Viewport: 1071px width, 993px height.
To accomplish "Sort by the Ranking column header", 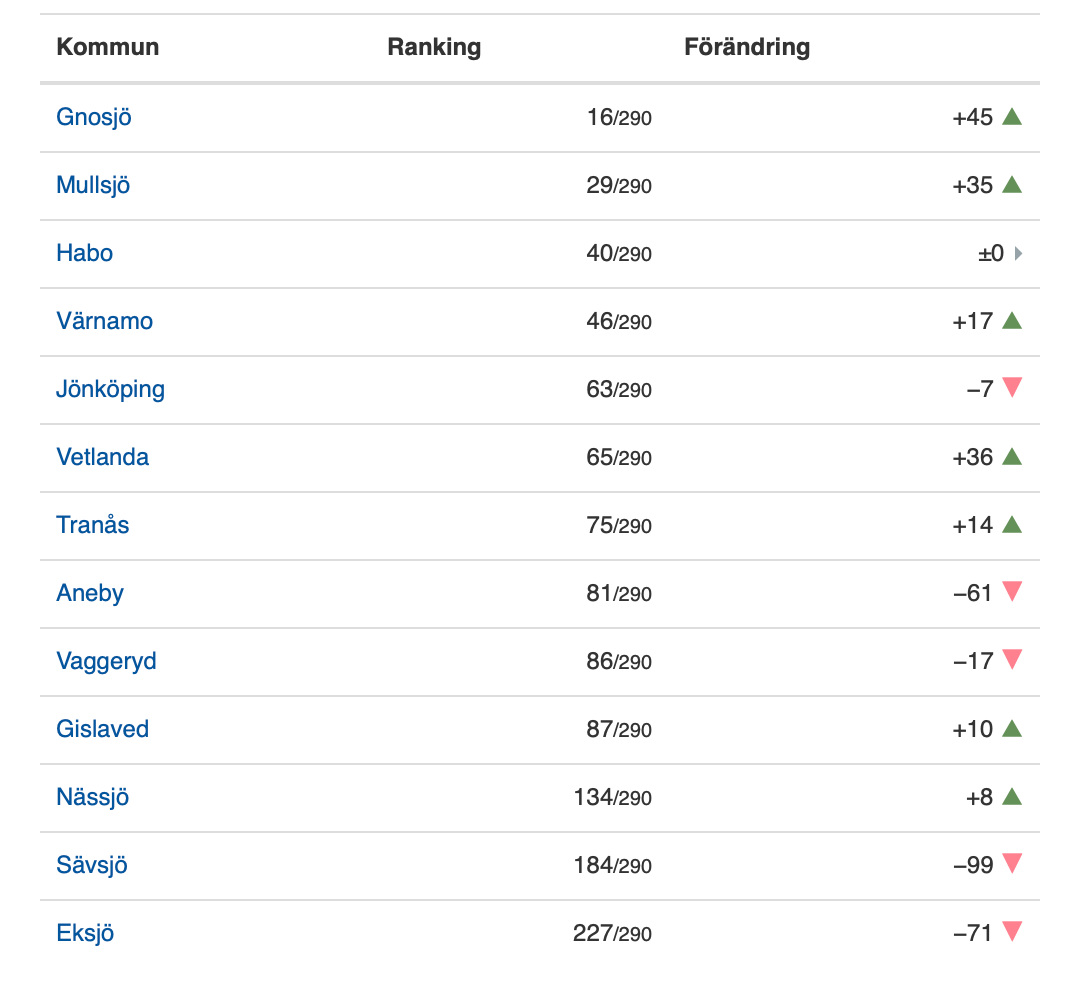I will (x=434, y=47).
